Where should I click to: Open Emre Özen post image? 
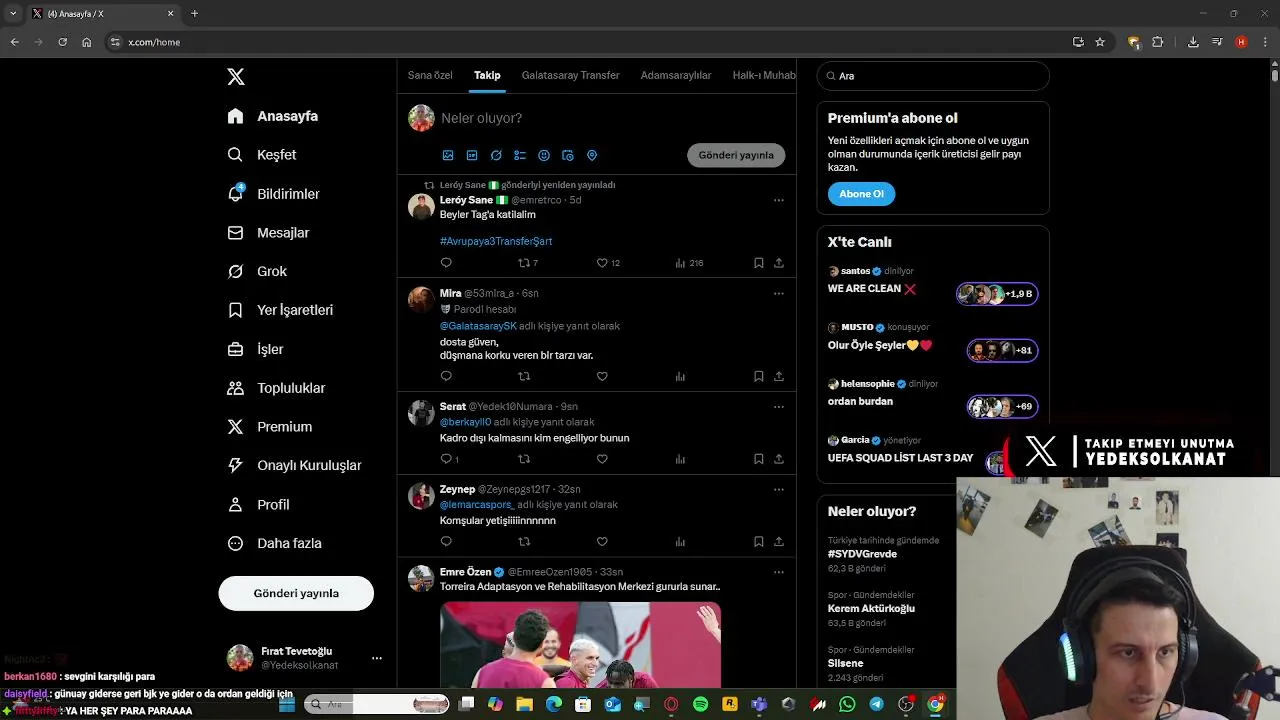pyautogui.click(x=580, y=645)
